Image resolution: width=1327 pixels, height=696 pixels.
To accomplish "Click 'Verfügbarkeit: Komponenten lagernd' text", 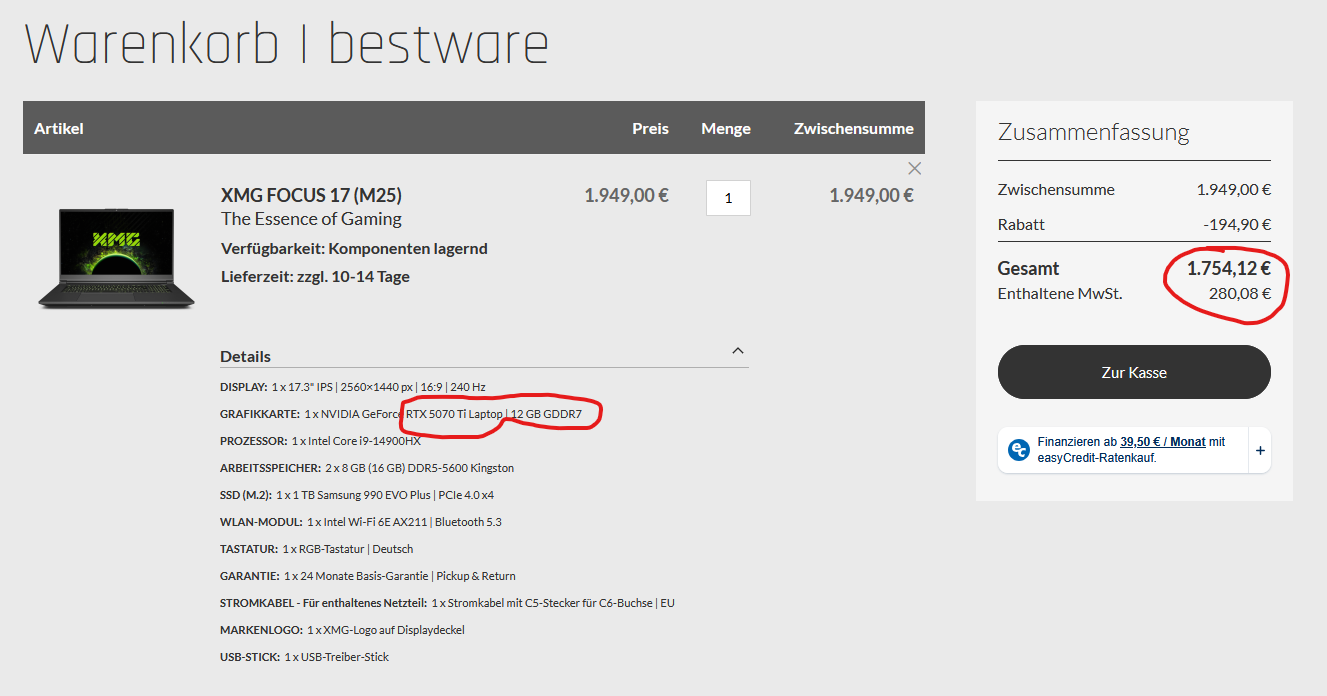I will click(x=354, y=248).
